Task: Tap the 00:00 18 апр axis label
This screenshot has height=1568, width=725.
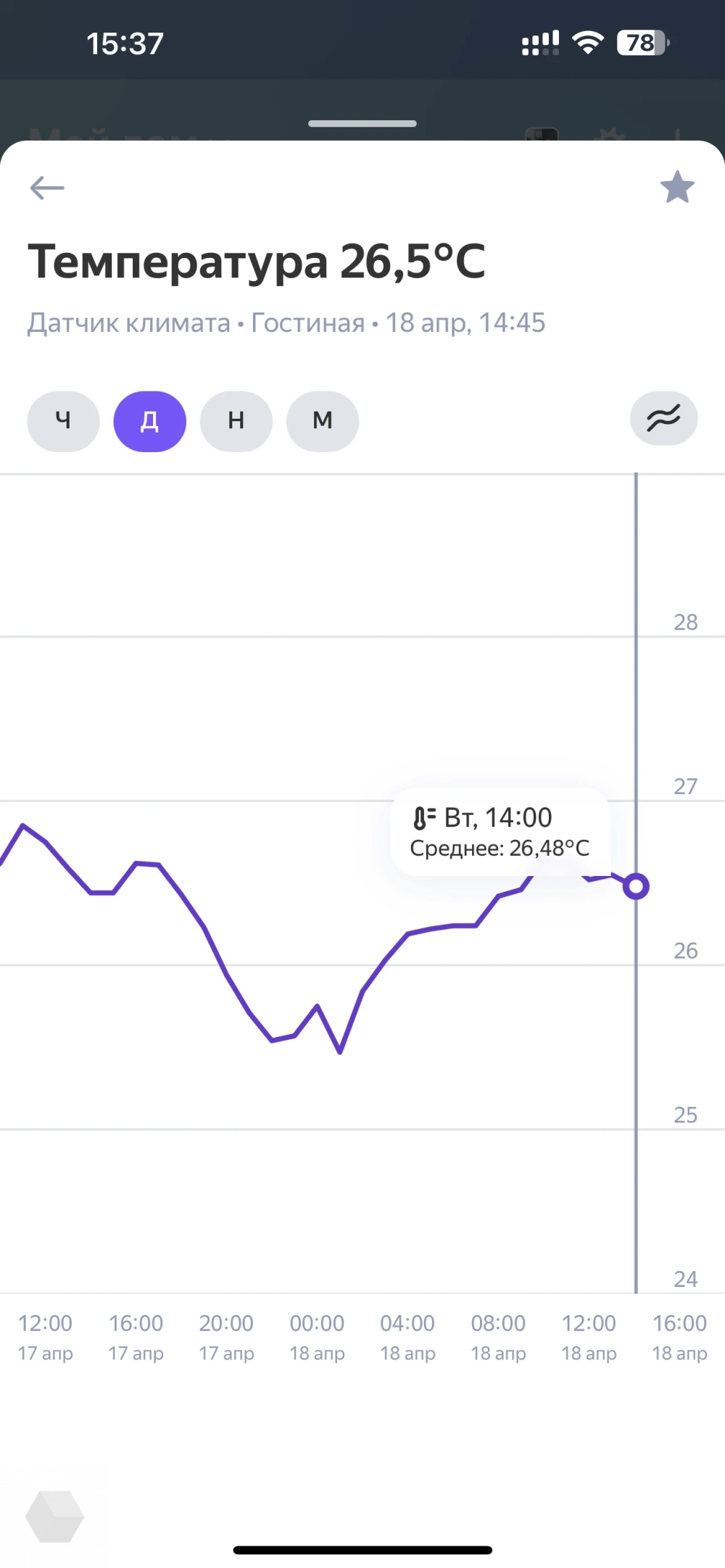Action: 317,1337
